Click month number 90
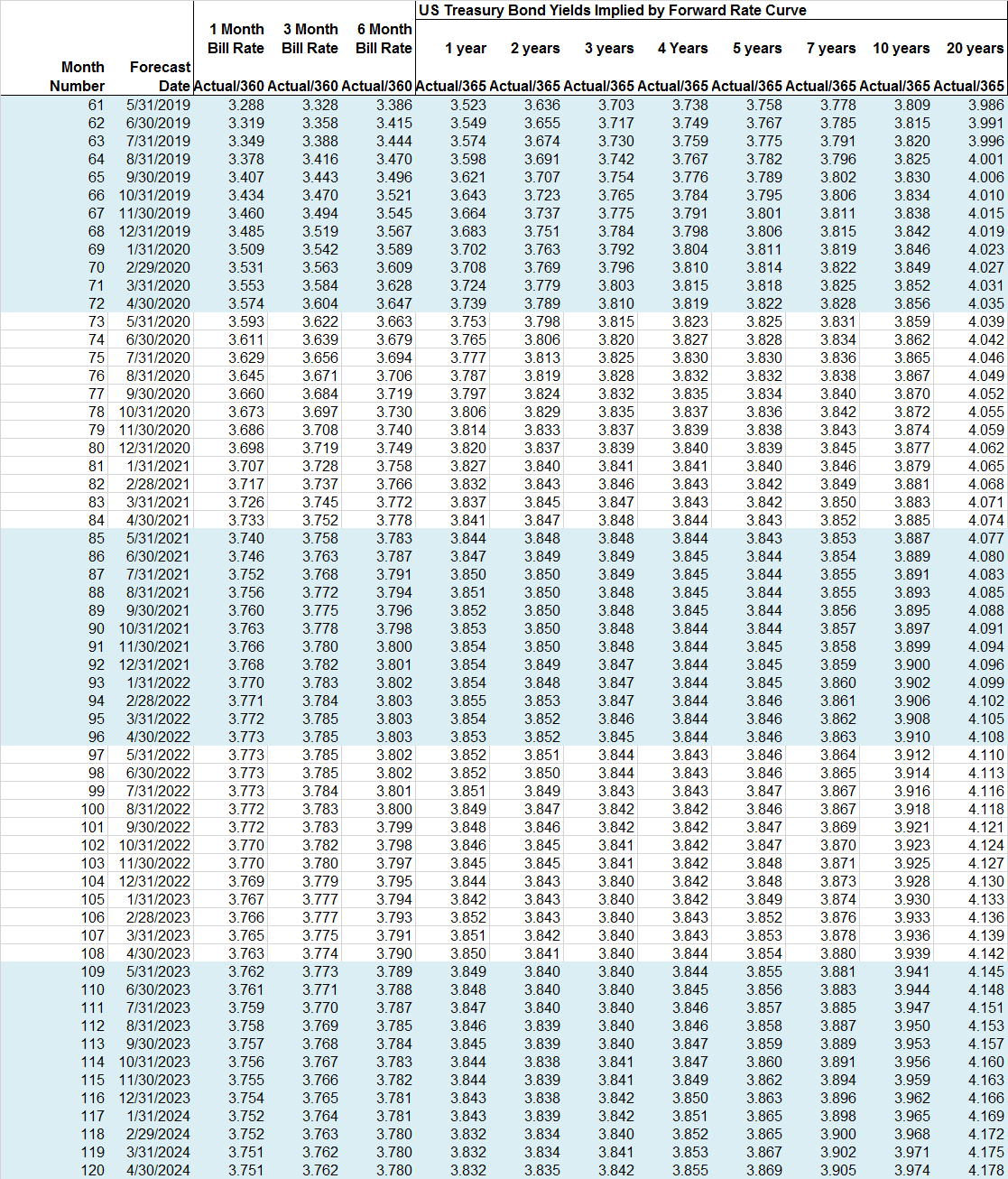Viewport: 1008px width, 1179px height. pyautogui.click(x=96, y=628)
